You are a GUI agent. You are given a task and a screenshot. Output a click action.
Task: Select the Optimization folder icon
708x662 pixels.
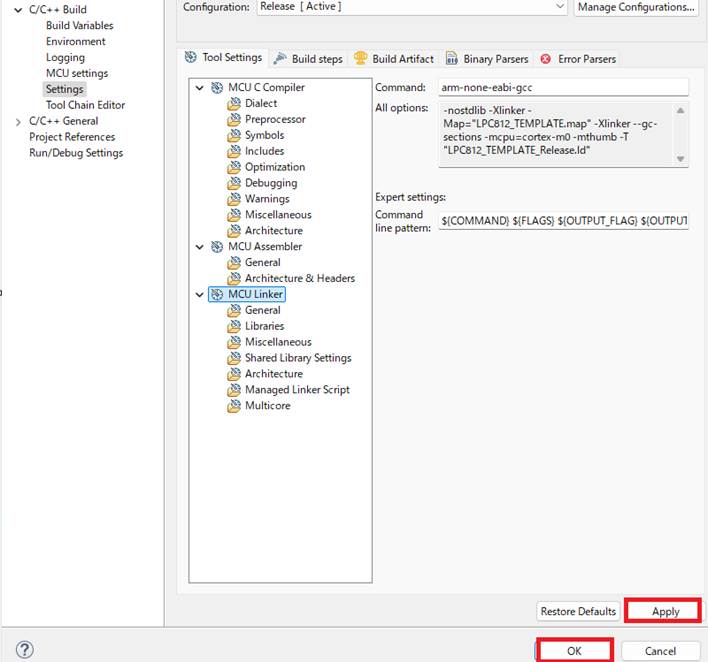click(234, 167)
